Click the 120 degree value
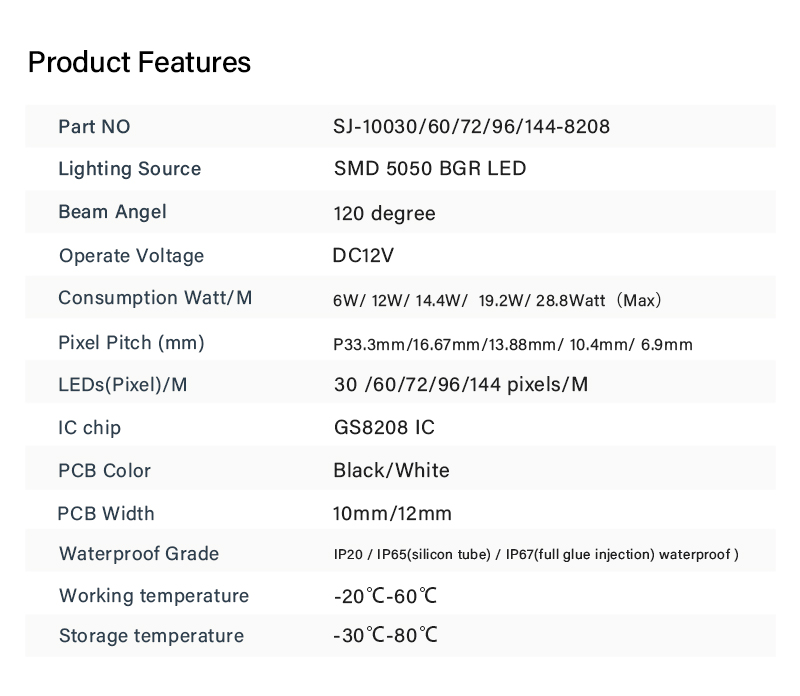Image resolution: width=800 pixels, height=696 pixels. [385, 213]
